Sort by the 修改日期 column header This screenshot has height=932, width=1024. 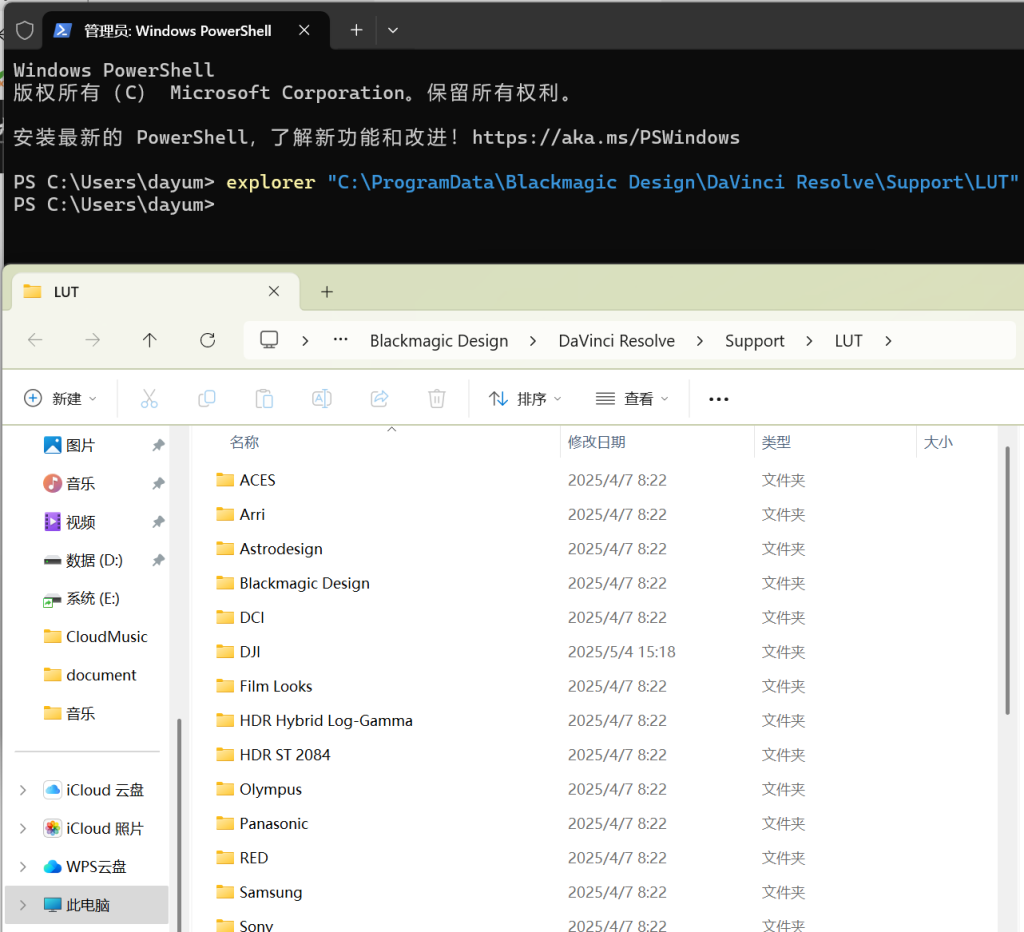click(x=596, y=442)
